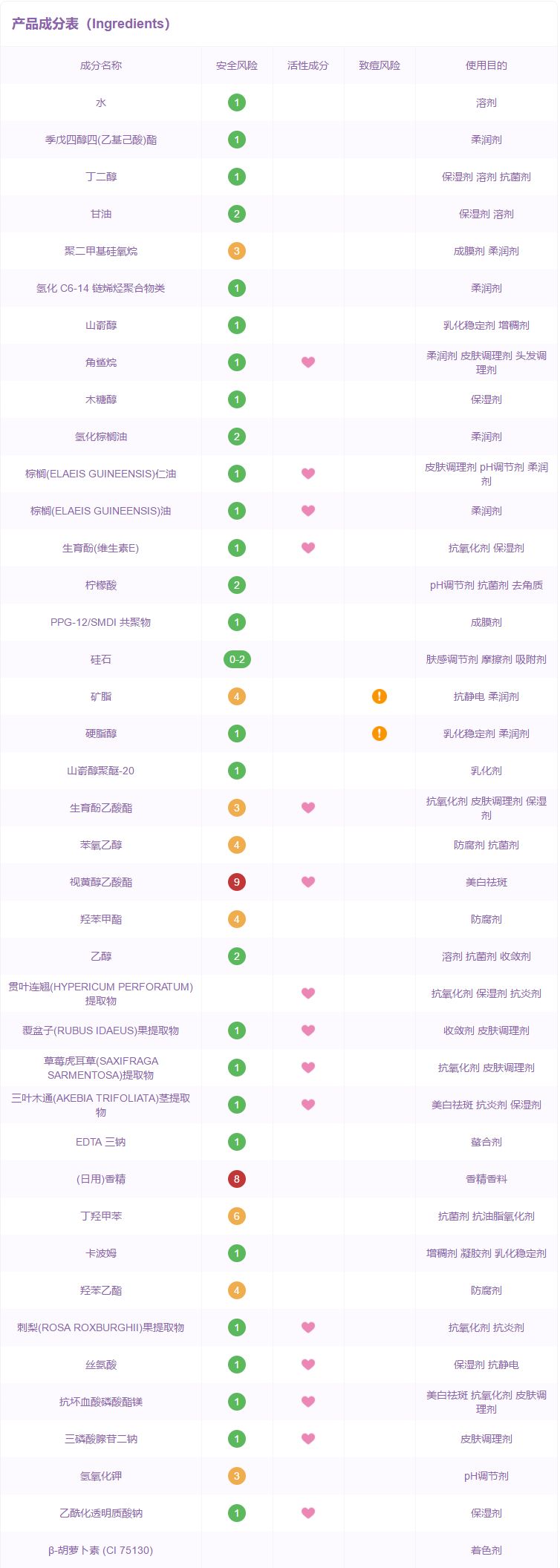Click the orange badge 3 for 聚二甲基硅氧烷
The height and width of the screenshot is (1568, 560).
(x=237, y=251)
